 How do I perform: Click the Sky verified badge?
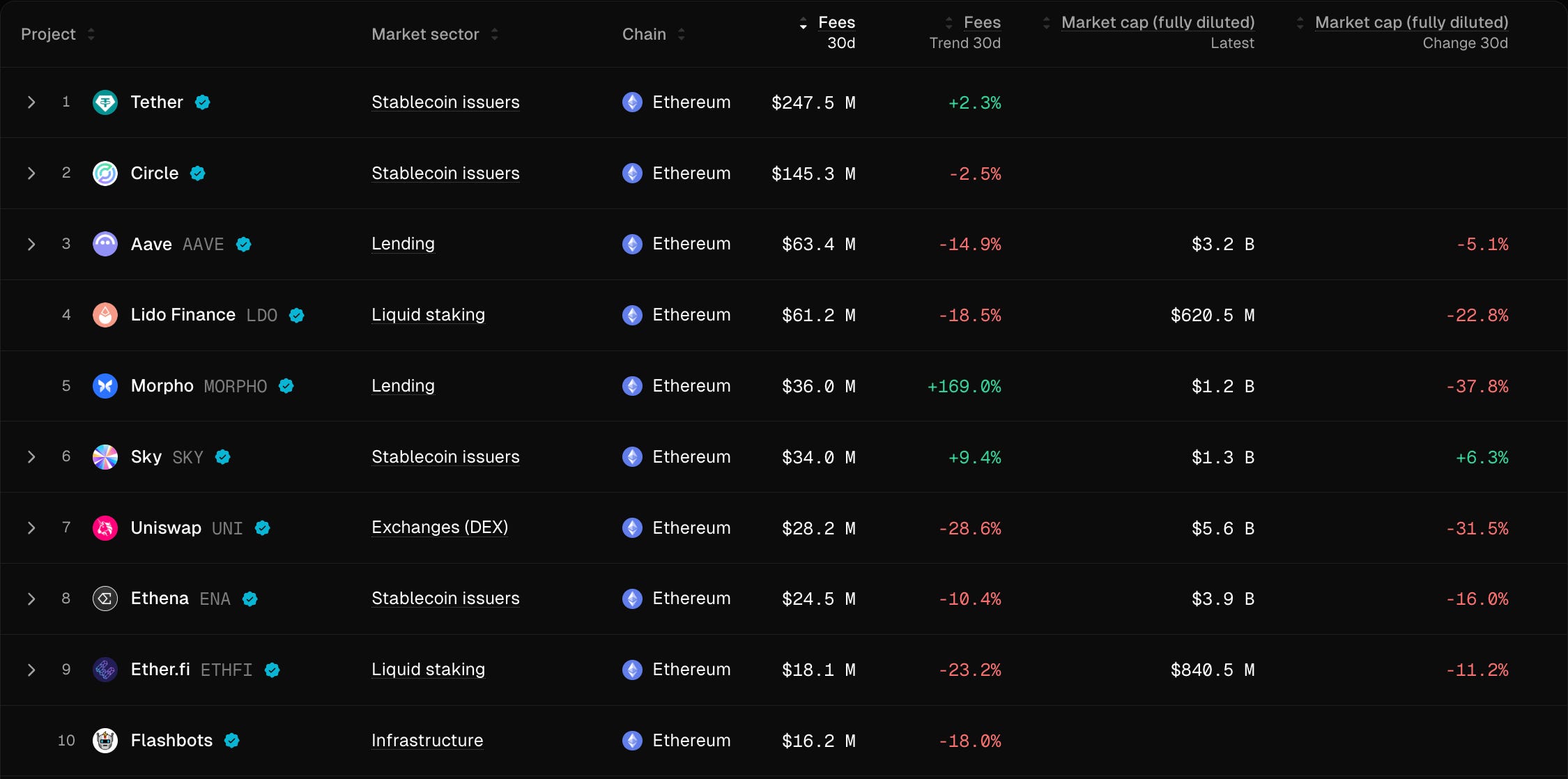click(222, 456)
